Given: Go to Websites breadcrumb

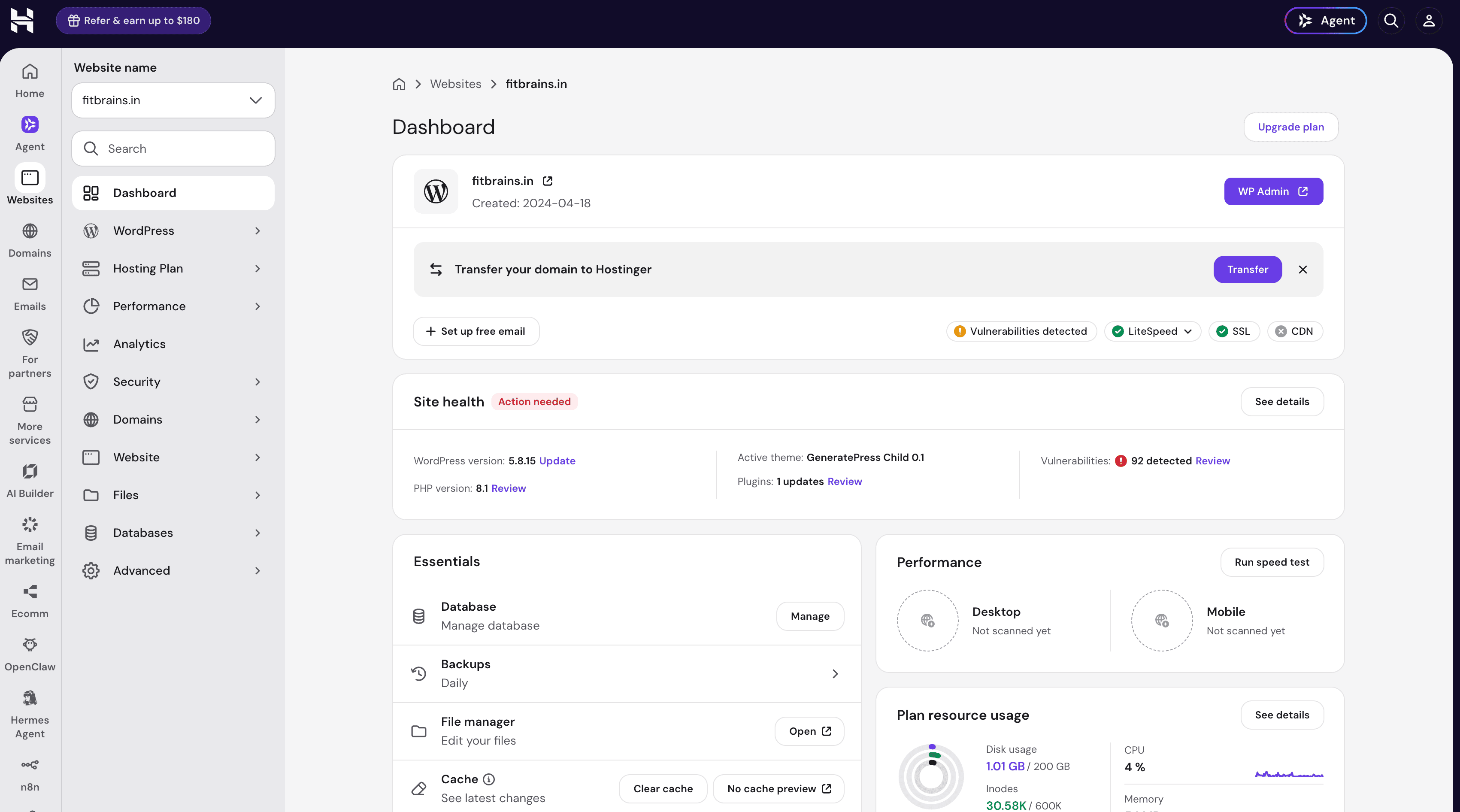Looking at the screenshot, I should coord(455,85).
